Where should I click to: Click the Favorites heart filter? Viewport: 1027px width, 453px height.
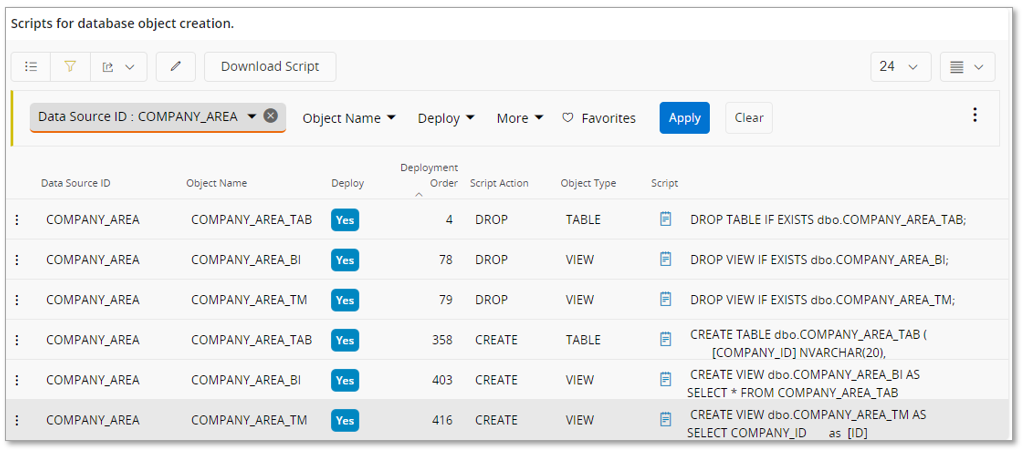pos(598,118)
